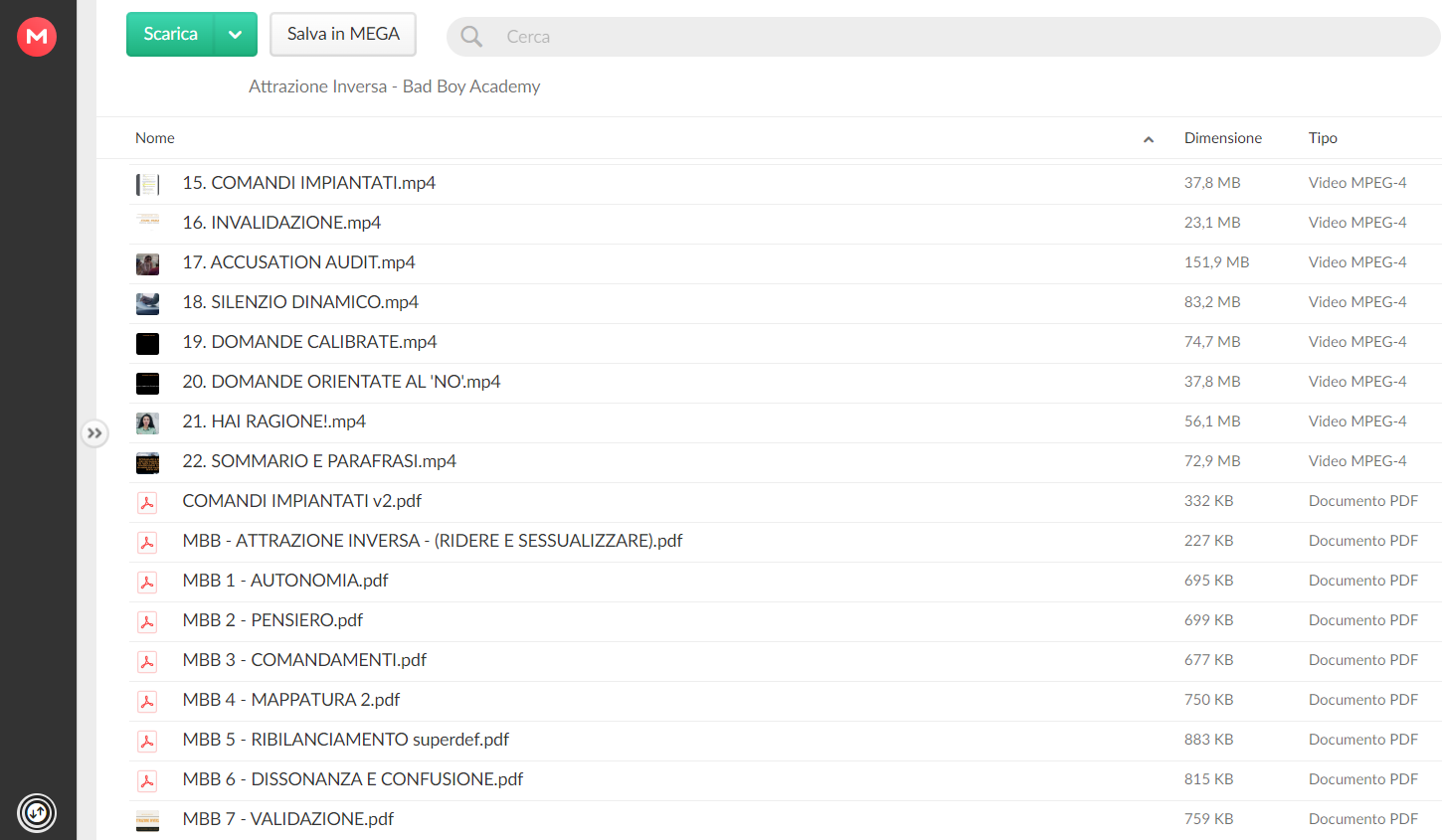Select file name 15. COMANDI IMPIANTATI.mp4
Image resolution: width=1442 pixels, height=840 pixels.
point(309,183)
